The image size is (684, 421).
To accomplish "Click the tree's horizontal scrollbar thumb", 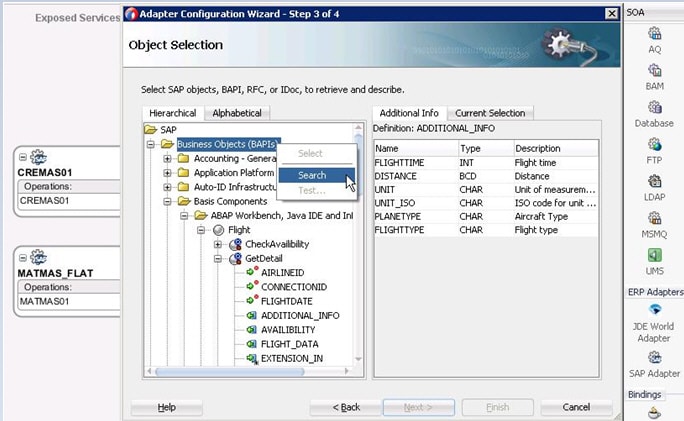I will click(229, 372).
